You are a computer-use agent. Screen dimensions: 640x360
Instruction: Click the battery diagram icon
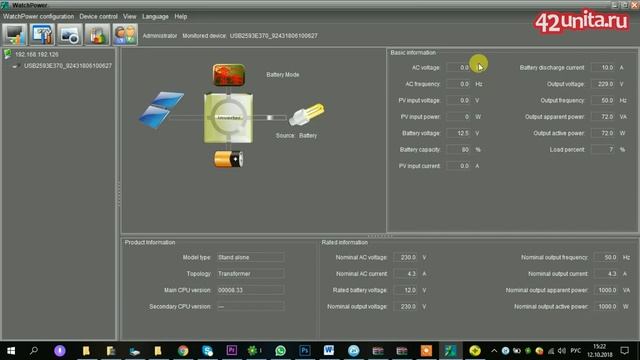coord(229,159)
